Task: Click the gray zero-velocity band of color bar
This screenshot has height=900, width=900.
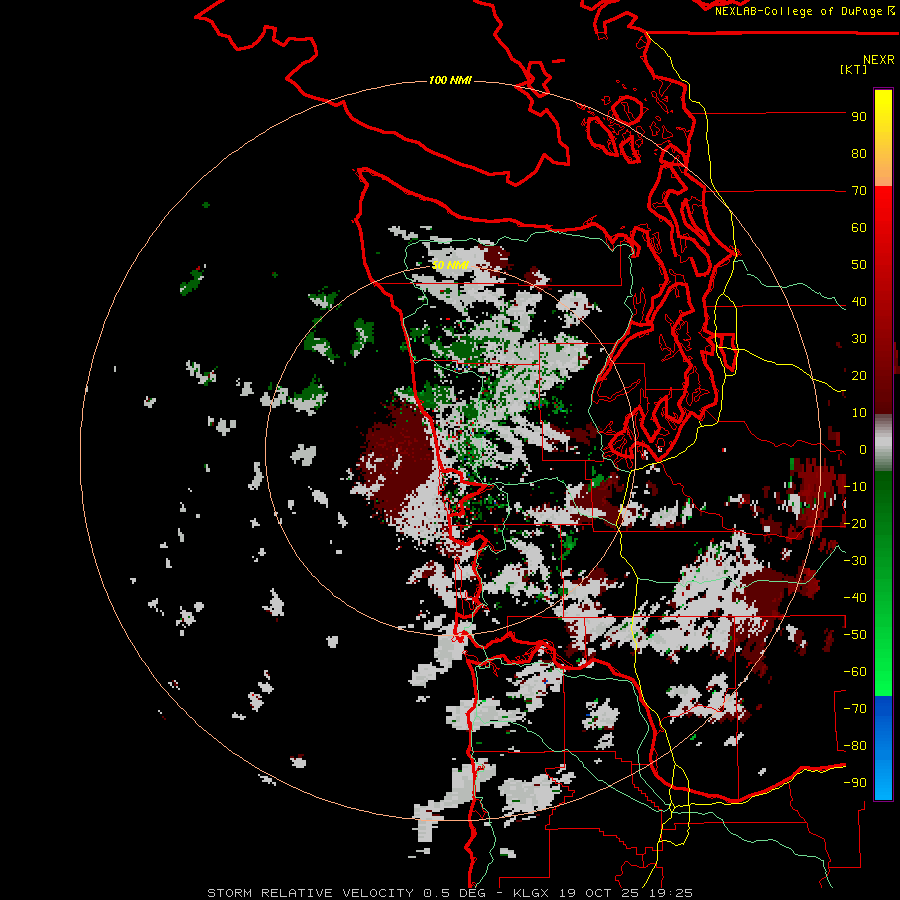Action: (x=883, y=442)
